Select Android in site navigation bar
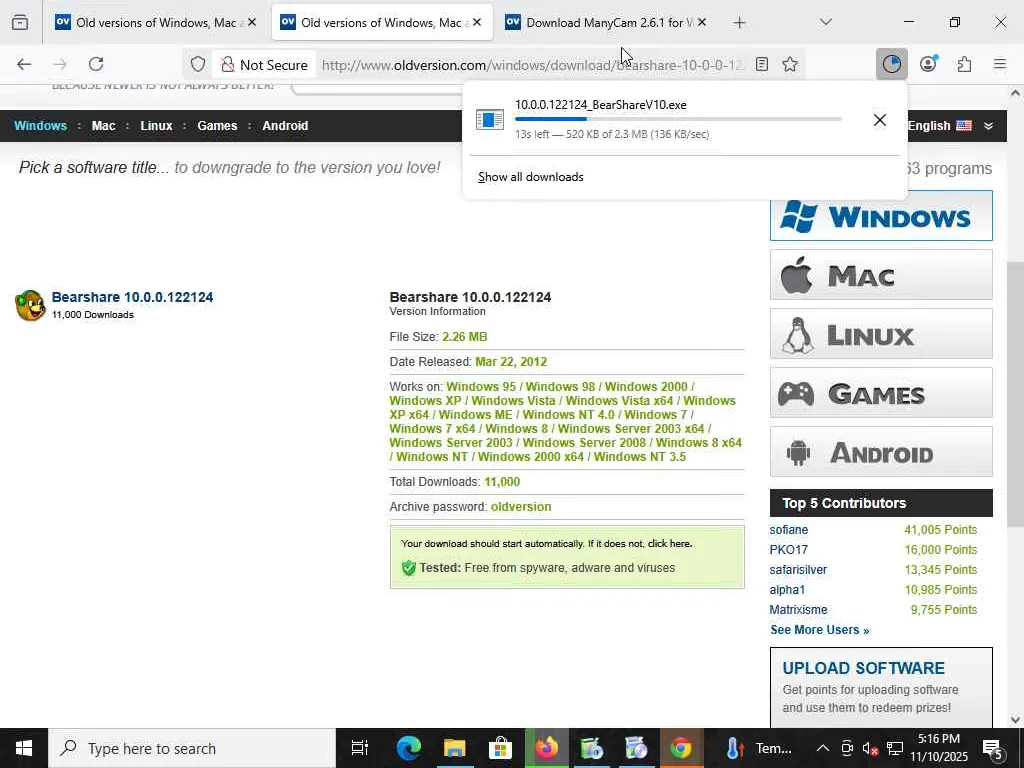Image resolution: width=1024 pixels, height=768 pixels. click(285, 125)
